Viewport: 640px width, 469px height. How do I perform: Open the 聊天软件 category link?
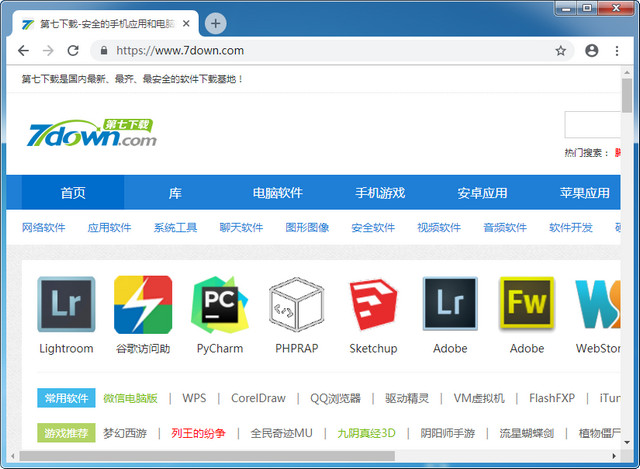click(241, 227)
